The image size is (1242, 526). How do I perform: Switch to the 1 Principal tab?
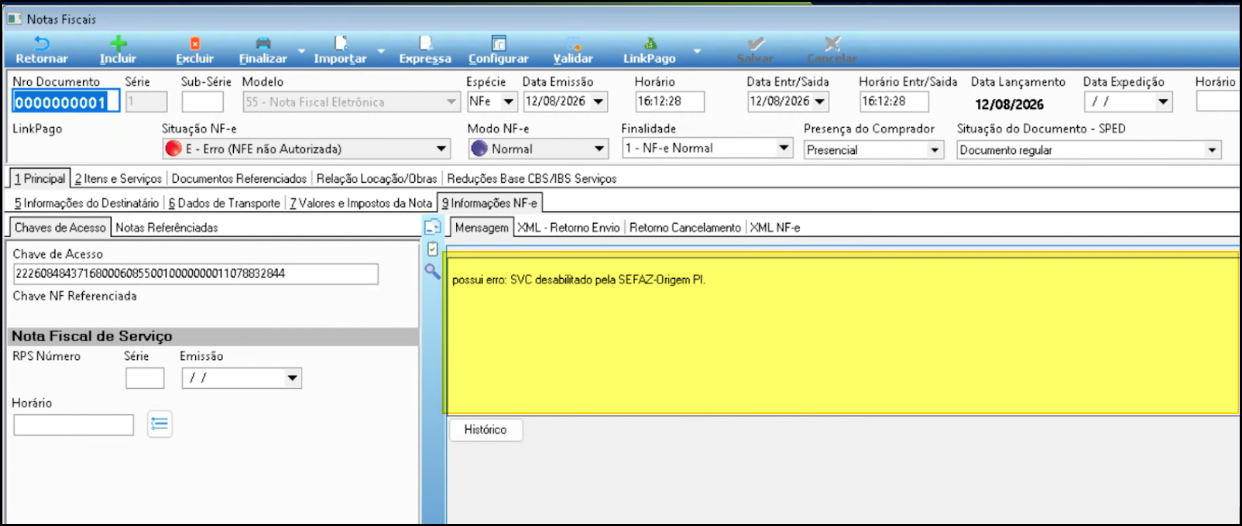point(39,179)
